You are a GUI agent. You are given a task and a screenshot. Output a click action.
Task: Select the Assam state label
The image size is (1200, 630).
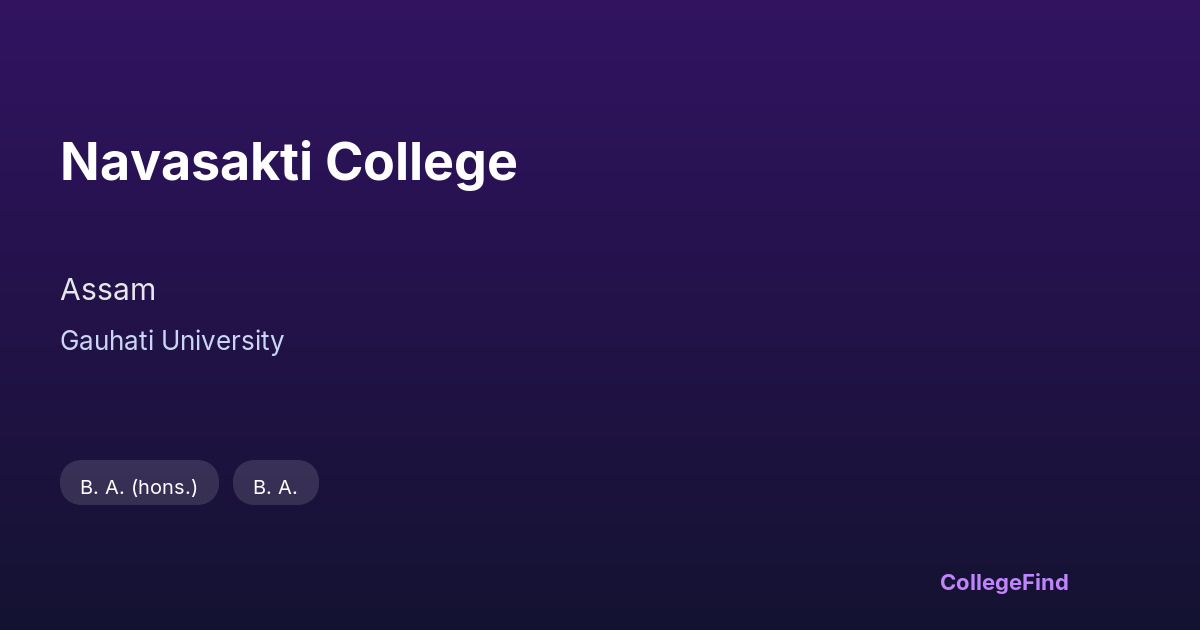click(x=108, y=290)
